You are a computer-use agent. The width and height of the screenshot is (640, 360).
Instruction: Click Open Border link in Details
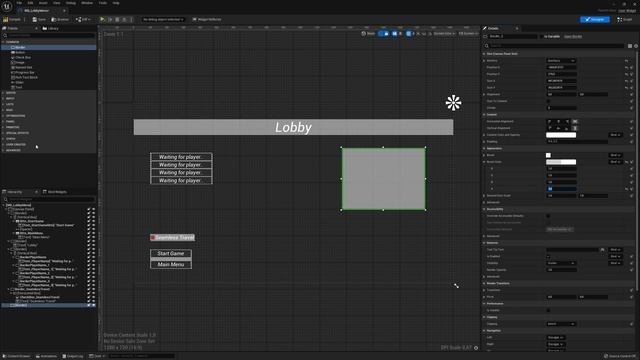pos(573,36)
